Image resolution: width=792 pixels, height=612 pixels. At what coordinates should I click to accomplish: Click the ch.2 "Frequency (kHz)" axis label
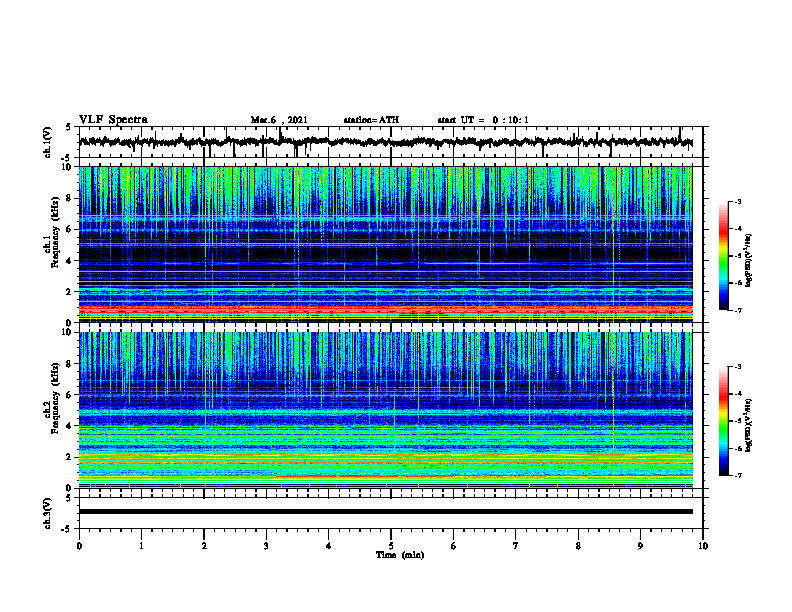pyautogui.click(x=55, y=397)
